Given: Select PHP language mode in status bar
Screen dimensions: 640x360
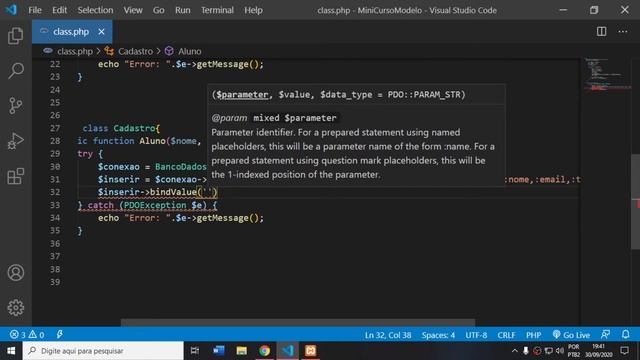Looking at the screenshot, I should [533, 335].
